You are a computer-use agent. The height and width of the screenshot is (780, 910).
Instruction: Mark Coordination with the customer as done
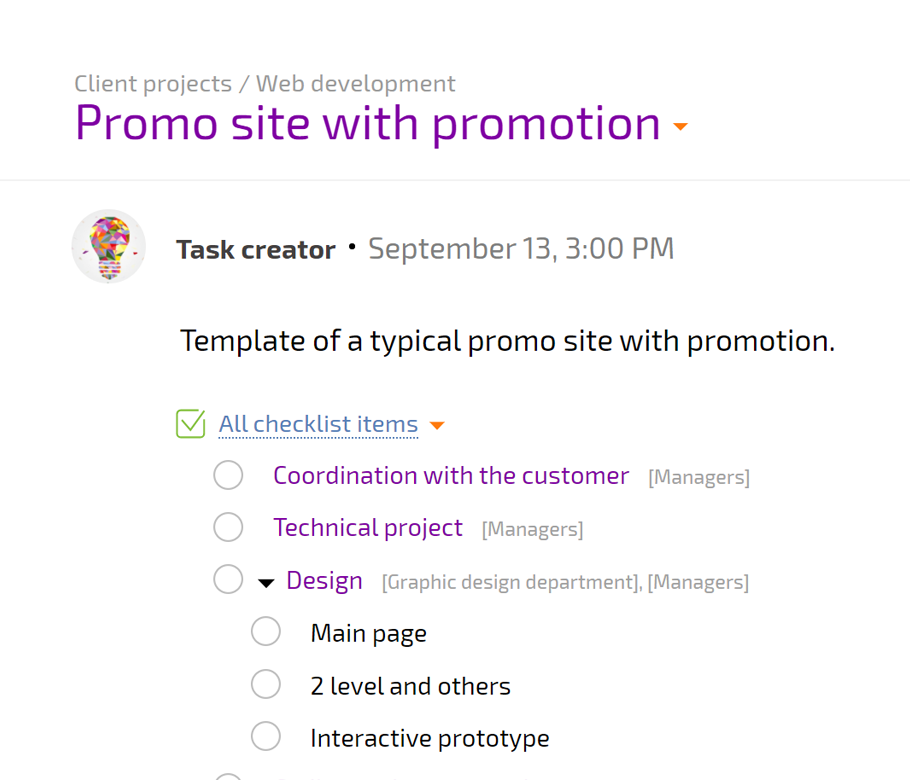coord(228,475)
